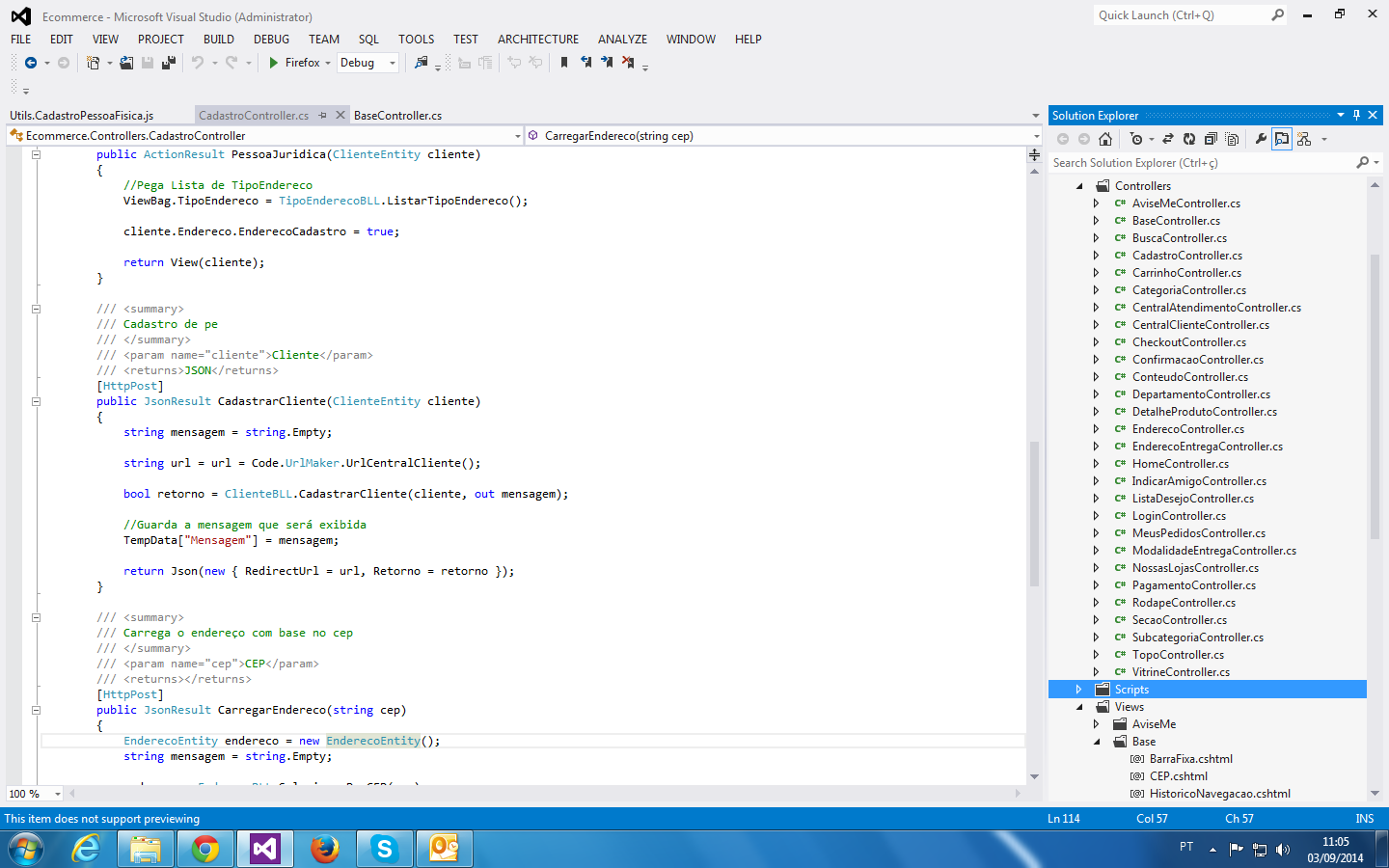The height and width of the screenshot is (868, 1389).
Task: Start debugging with the green play arrow
Action: pos(274,63)
